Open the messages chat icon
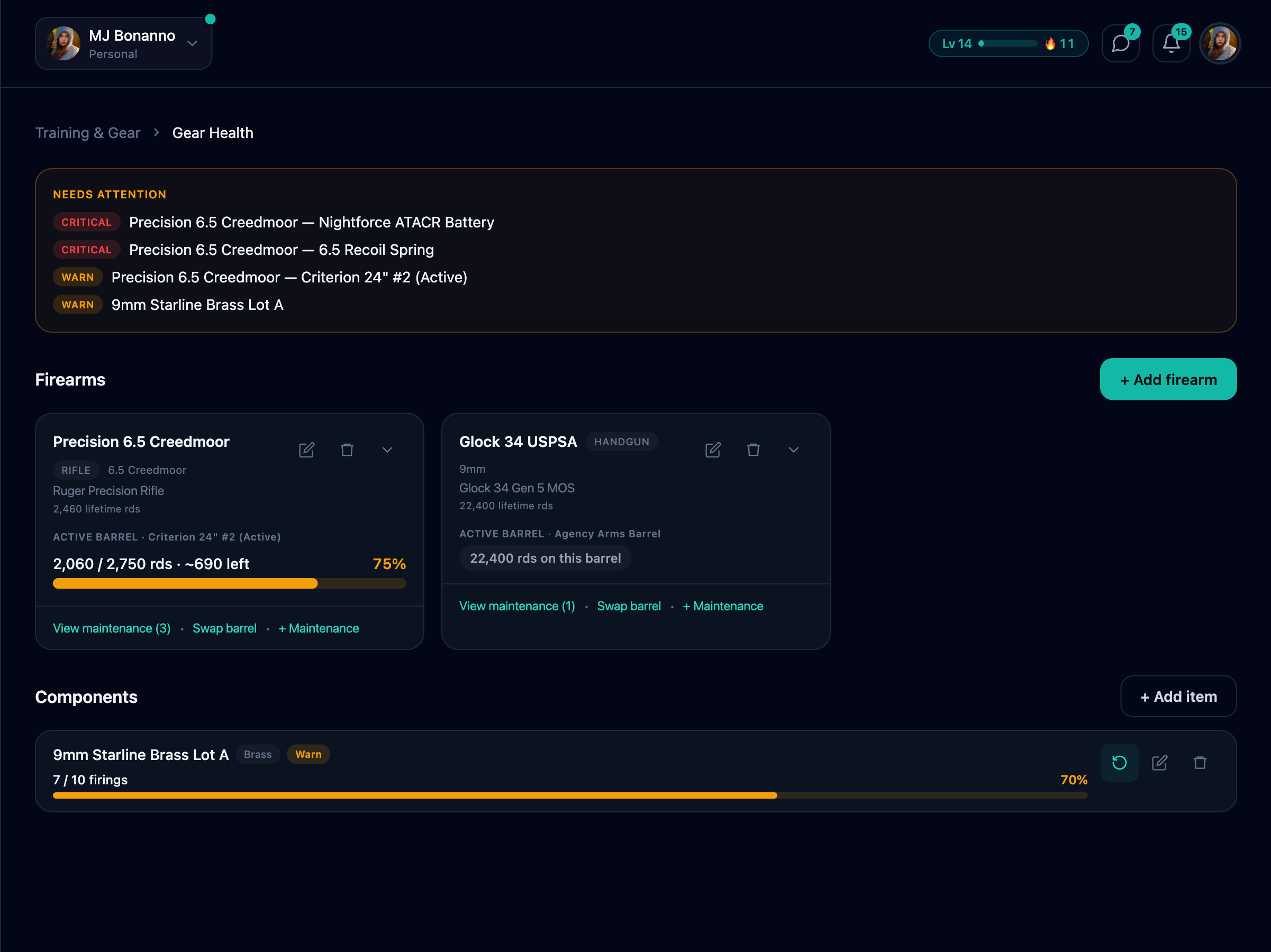 pos(1120,44)
